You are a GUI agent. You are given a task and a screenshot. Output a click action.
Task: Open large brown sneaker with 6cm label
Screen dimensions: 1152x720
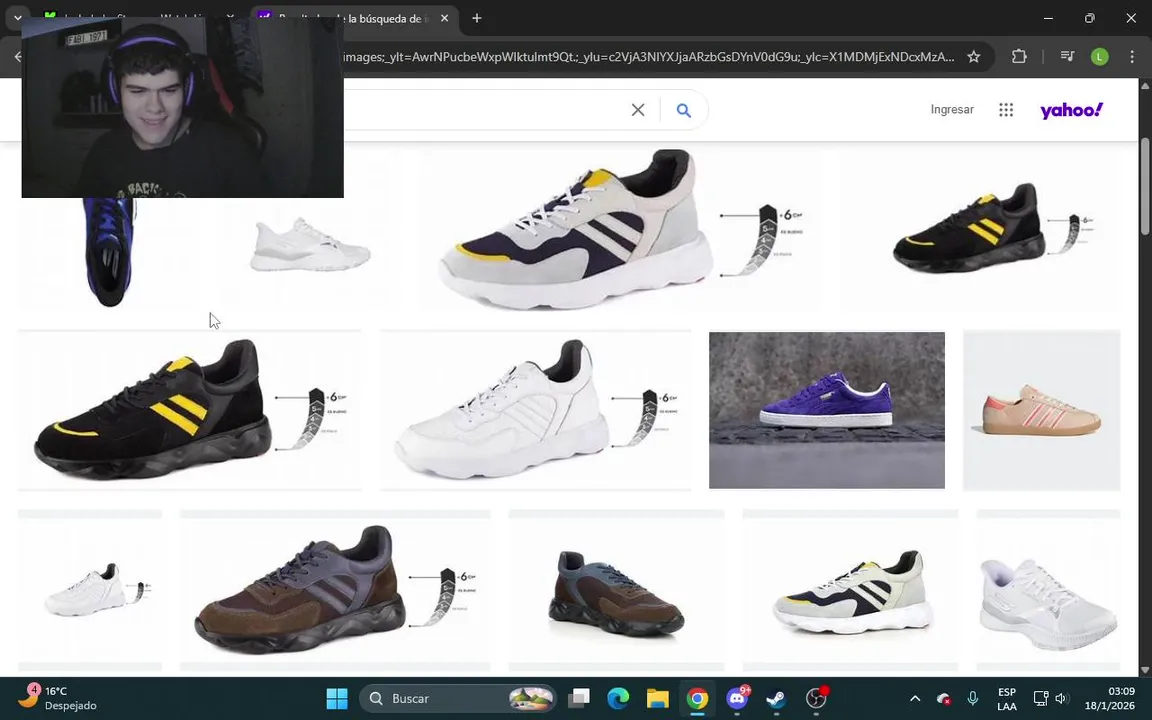tap(335, 589)
